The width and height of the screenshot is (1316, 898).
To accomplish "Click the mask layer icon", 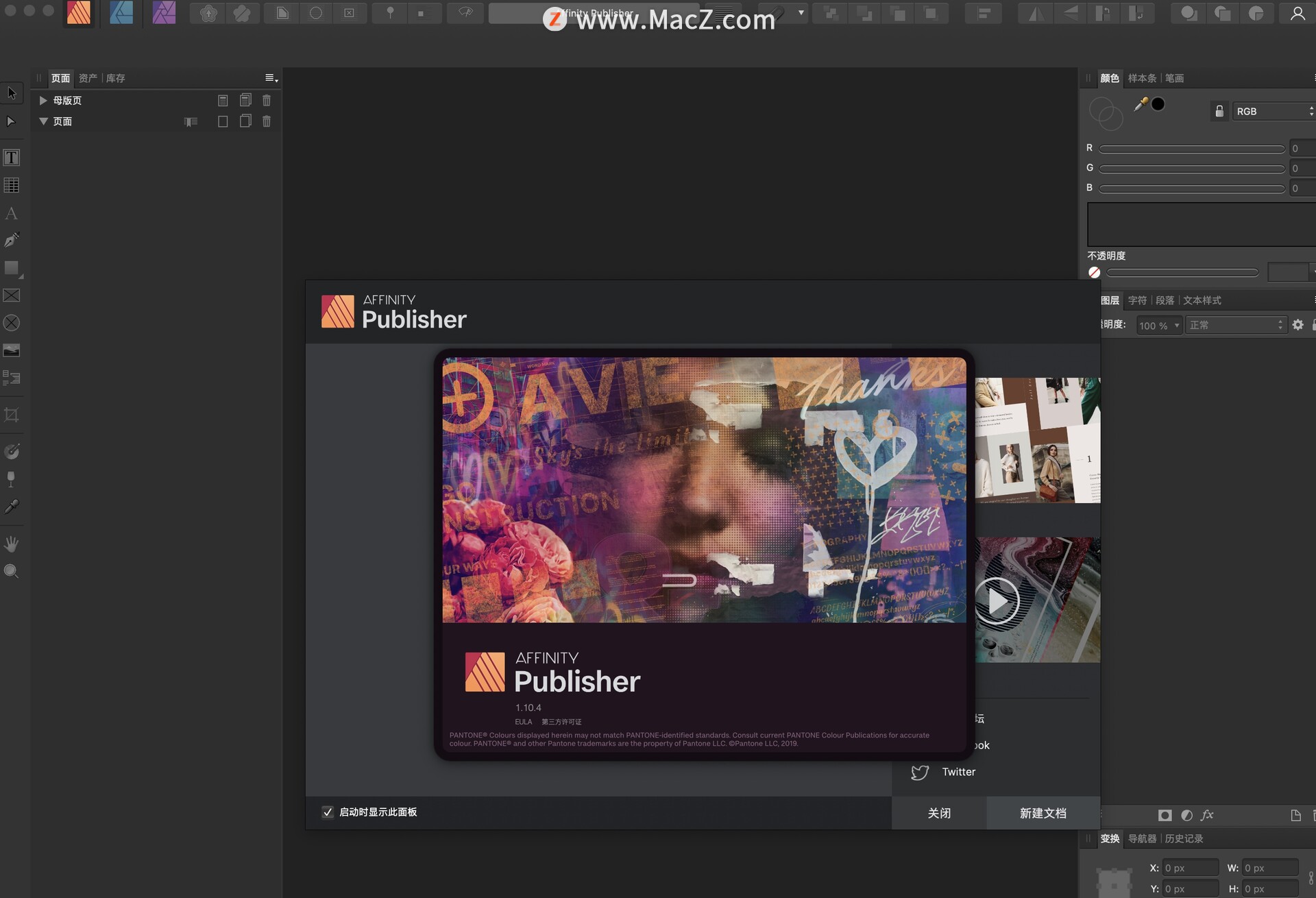I will coord(1165,815).
